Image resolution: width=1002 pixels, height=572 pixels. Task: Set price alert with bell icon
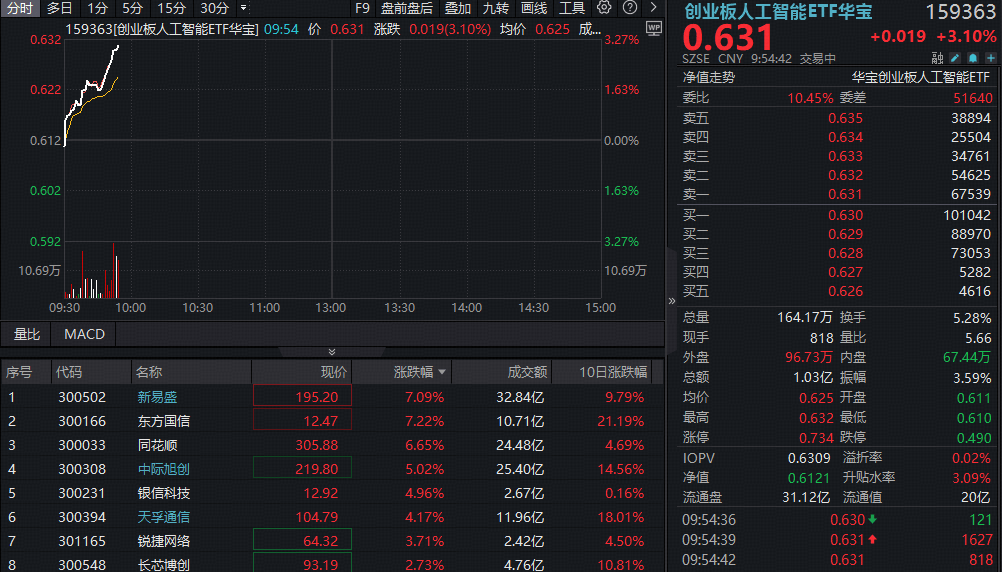[973, 58]
